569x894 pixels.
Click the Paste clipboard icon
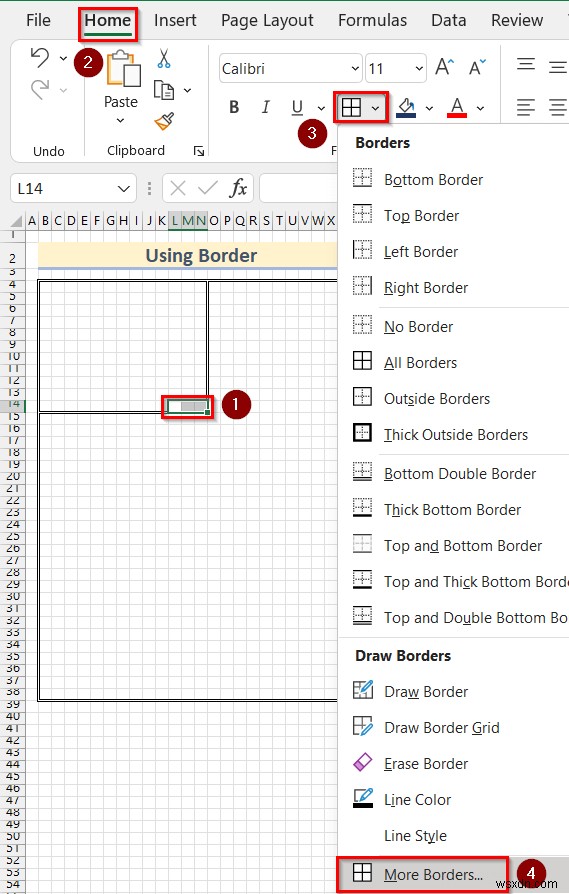tap(123, 69)
